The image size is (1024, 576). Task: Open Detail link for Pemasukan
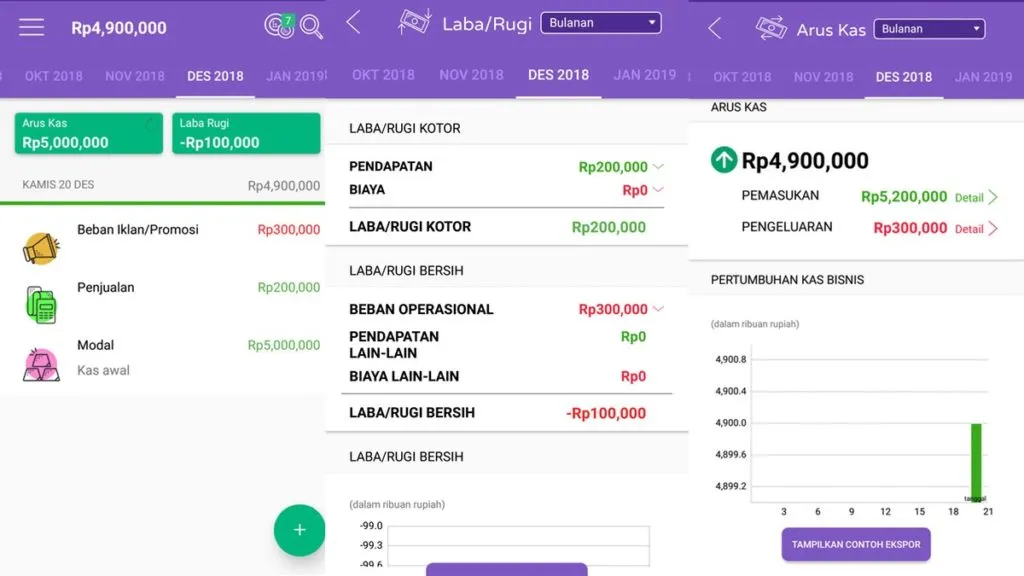tap(976, 198)
